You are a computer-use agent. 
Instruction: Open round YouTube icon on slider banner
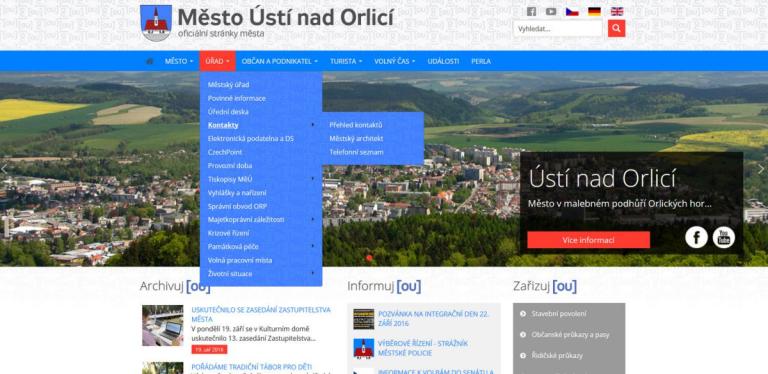click(723, 237)
